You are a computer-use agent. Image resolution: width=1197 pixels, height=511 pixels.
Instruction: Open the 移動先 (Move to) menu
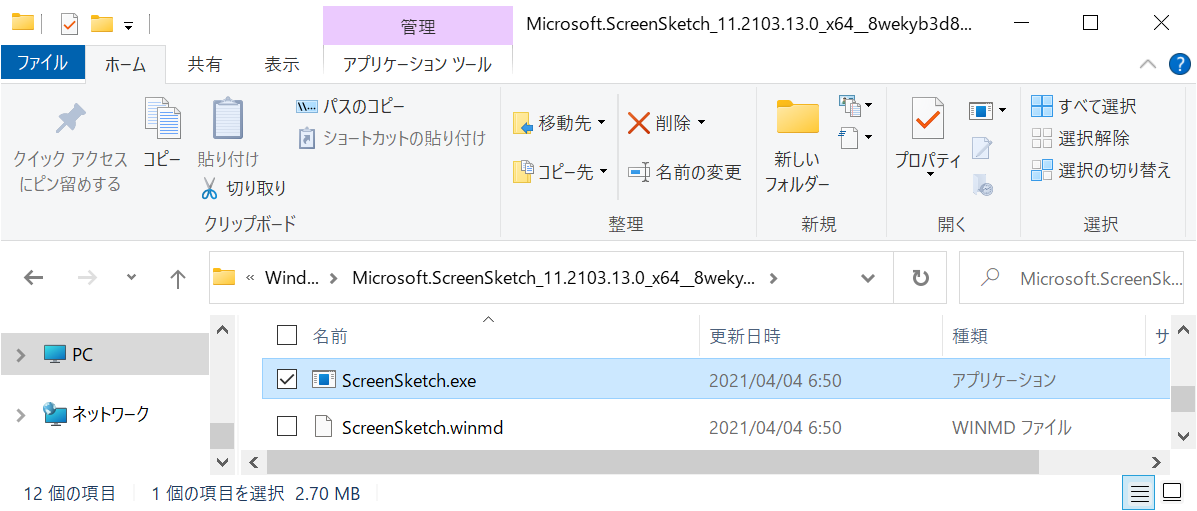click(x=560, y=123)
